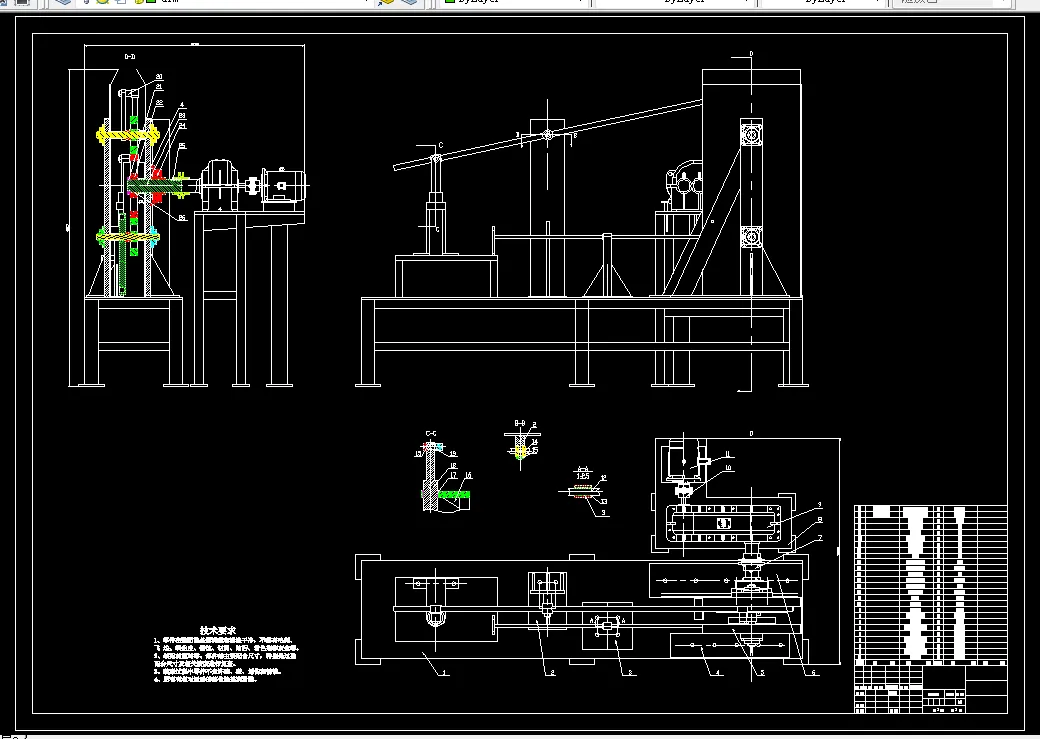Image resolution: width=1040 pixels, height=739 pixels.
Task: Select the A-A 1:2.5 scale label
Action: [x=583, y=473]
